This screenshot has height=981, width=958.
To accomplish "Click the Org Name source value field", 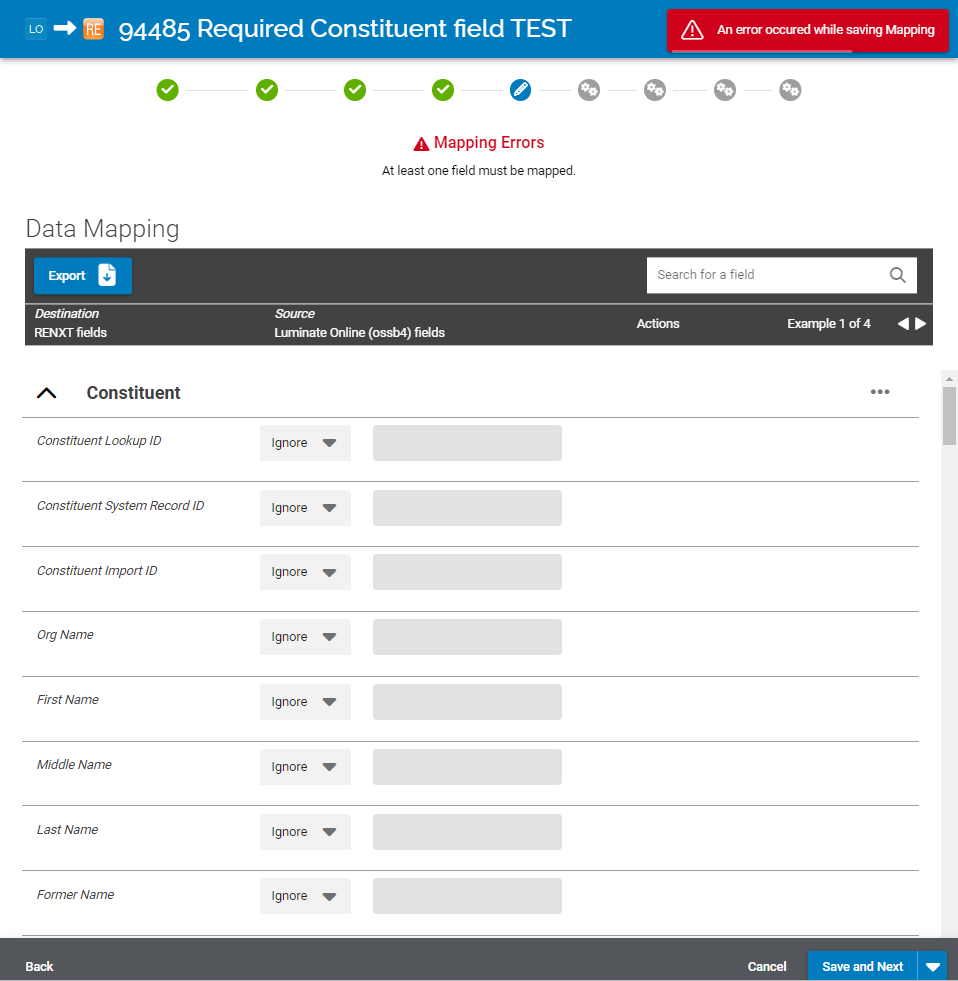I will [x=467, y=637].
